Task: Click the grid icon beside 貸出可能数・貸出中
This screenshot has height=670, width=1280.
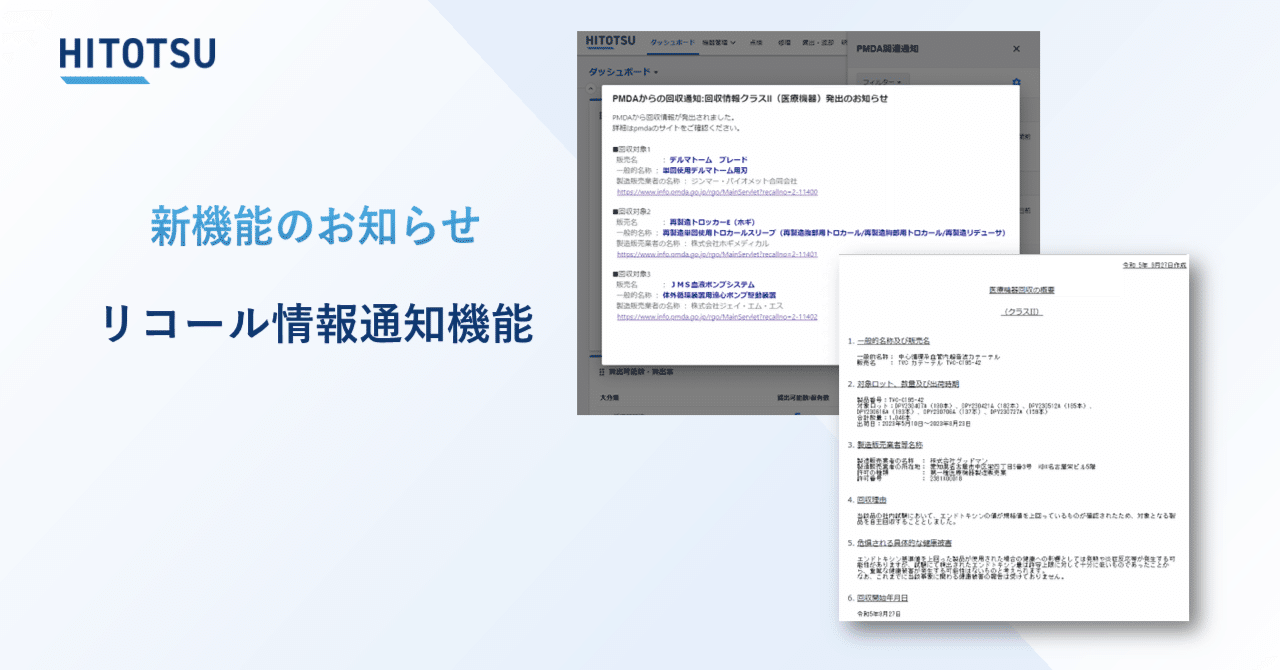Action: click(600, 373)
